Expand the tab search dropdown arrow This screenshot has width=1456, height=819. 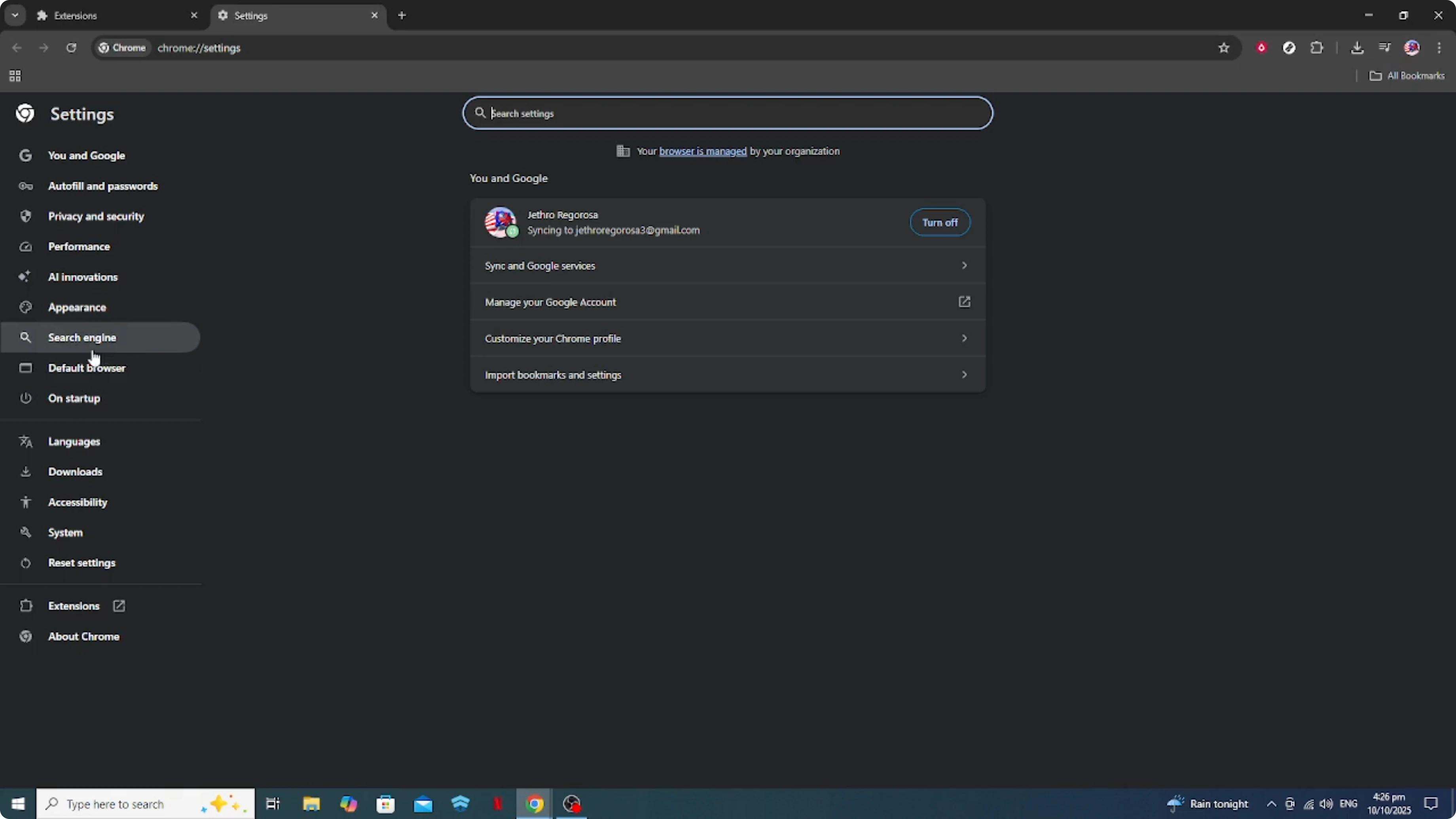pyautogui.click(x=15, y=15)
